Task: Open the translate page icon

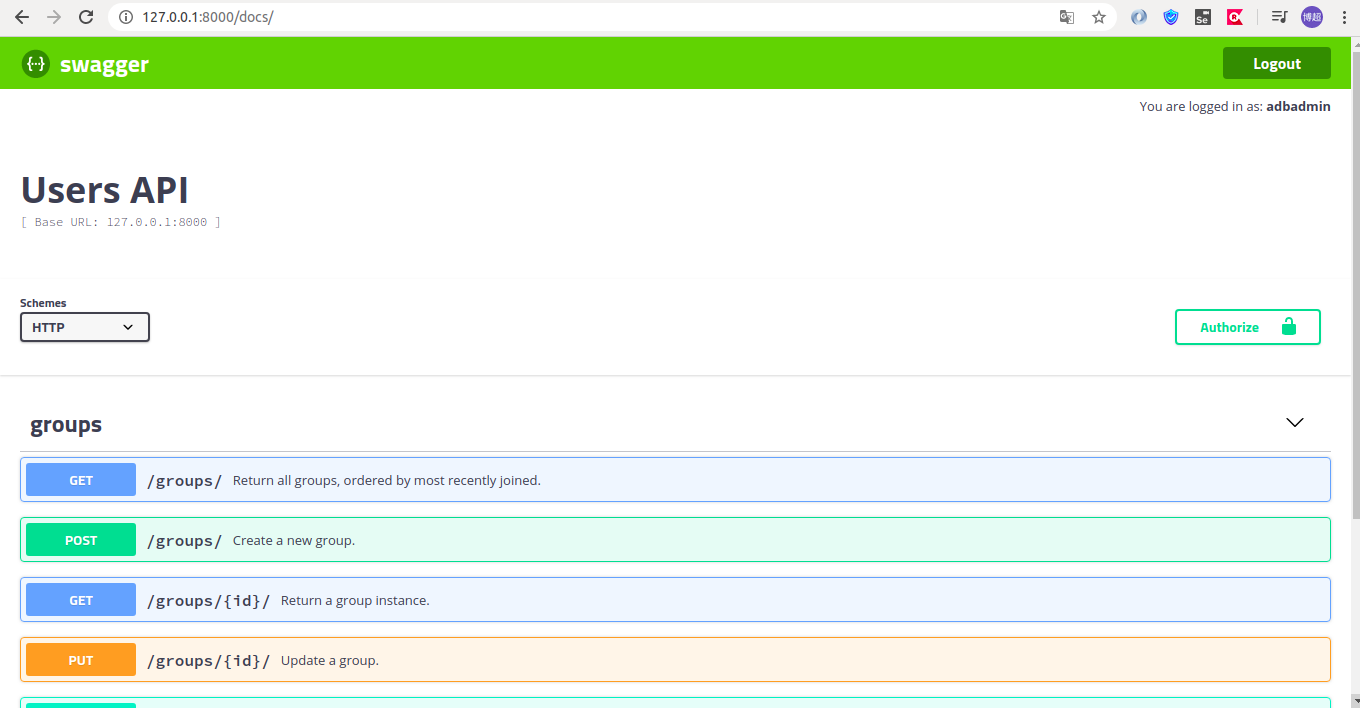Action: (1067, 17)
